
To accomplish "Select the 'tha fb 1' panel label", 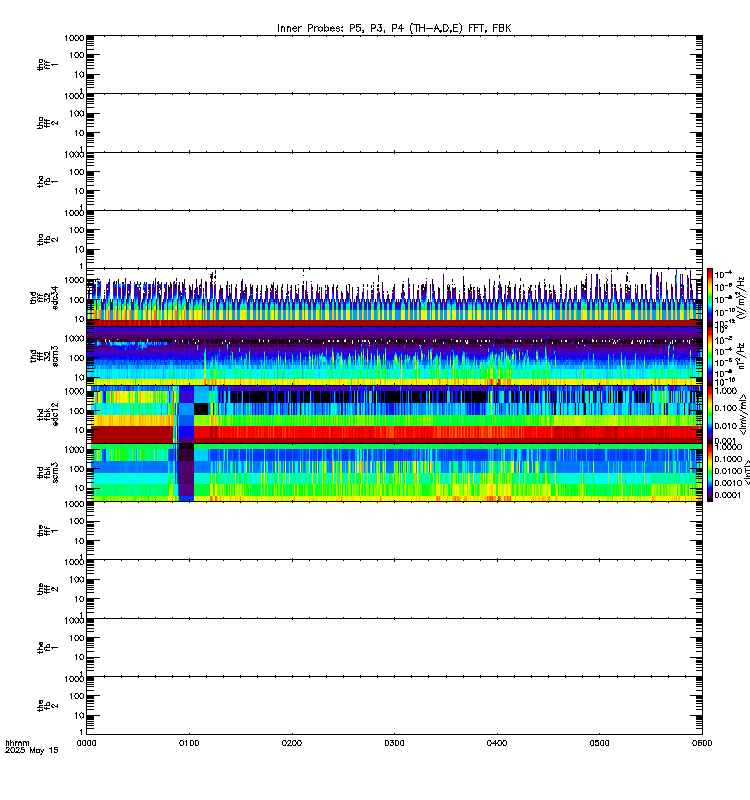I will point(47,181).
